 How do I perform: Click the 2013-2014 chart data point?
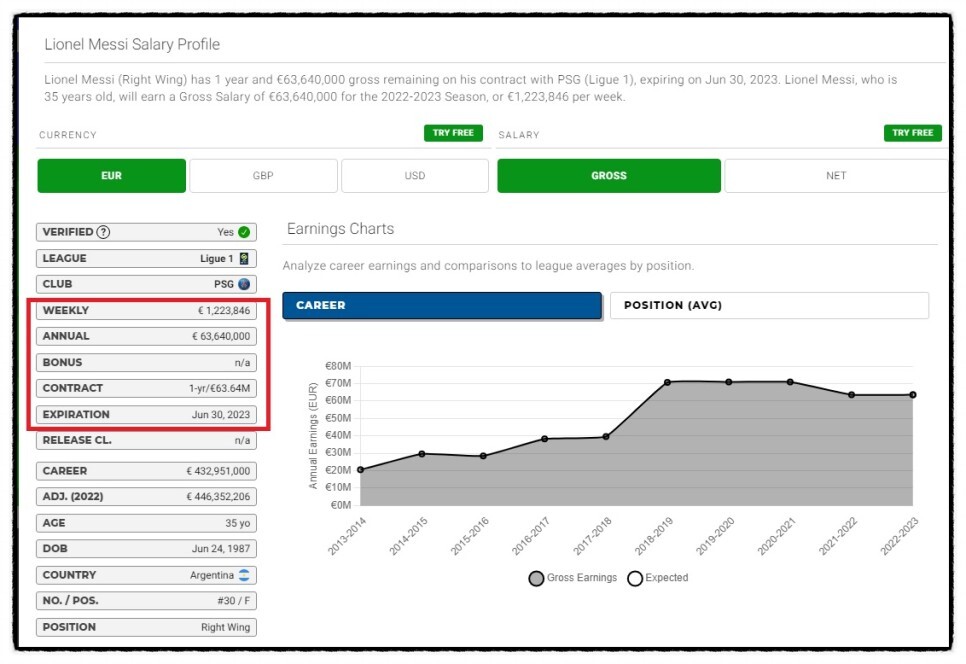pyautogui.click(x=360, y=470)
